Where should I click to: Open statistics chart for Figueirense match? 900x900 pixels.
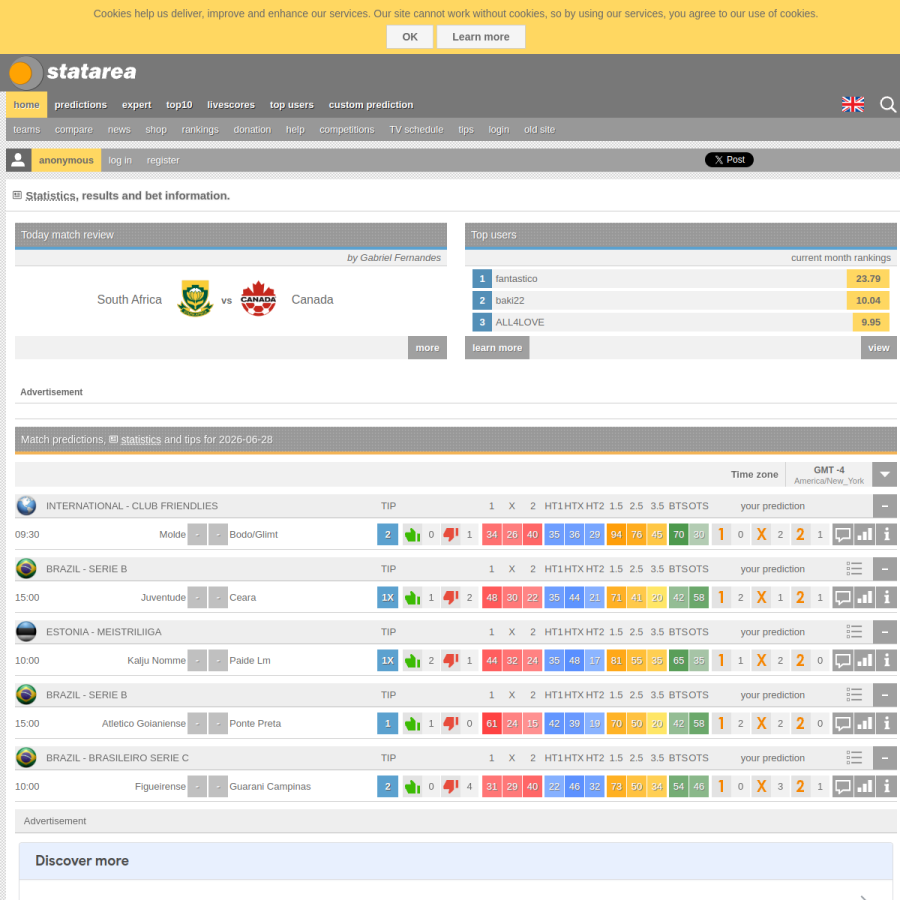[x=864, y=787]
